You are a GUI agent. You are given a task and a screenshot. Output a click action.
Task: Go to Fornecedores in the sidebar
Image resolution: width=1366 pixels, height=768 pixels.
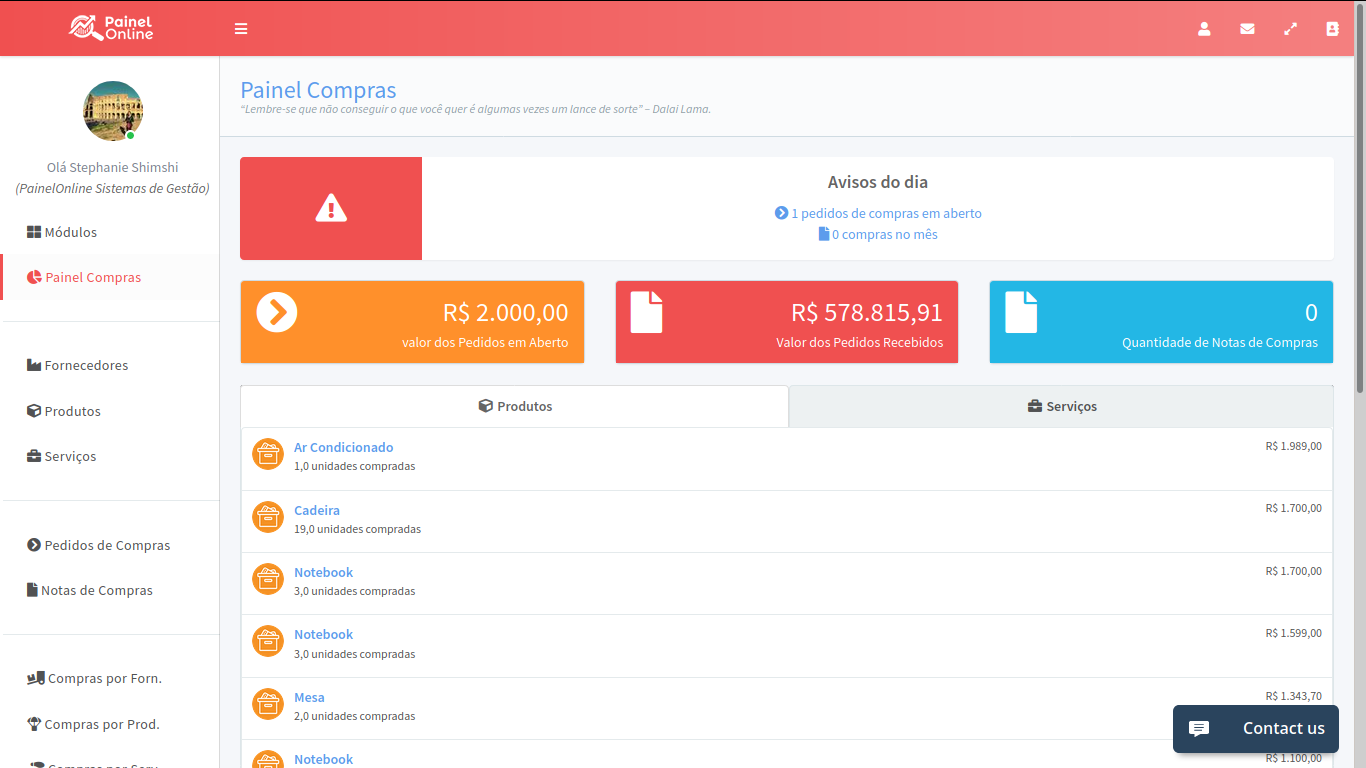86,365
